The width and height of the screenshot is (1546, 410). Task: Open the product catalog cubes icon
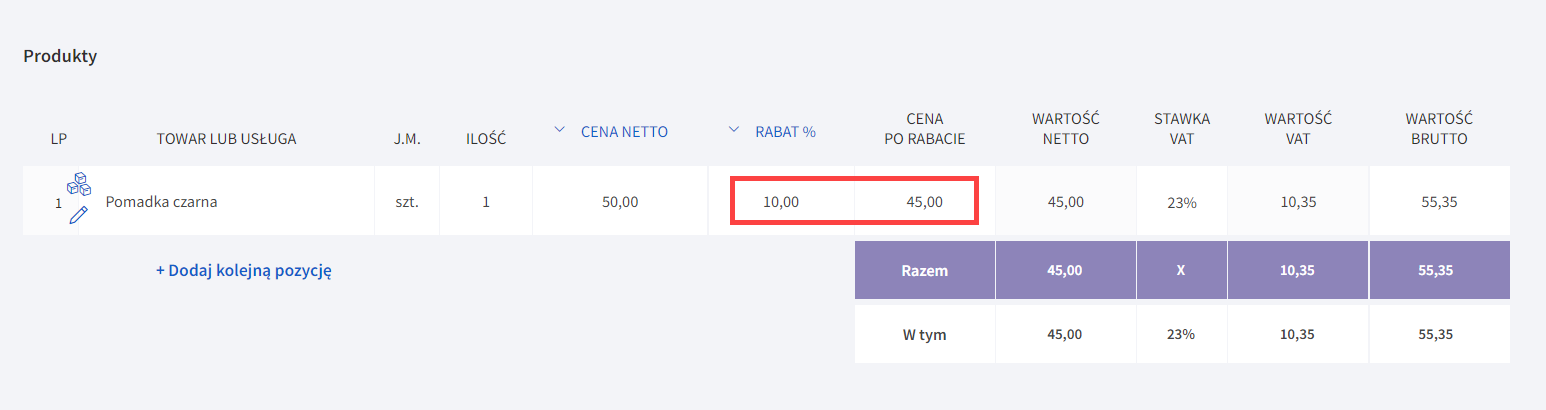79,185
